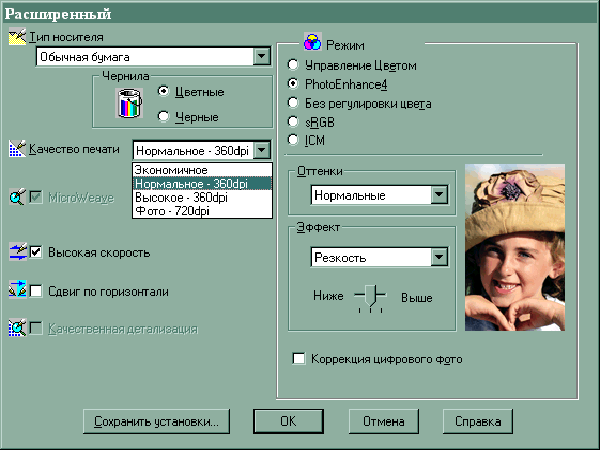The width and height of the screenshot is (600, 450).
Task: Click the Отмена button
Action: (383, 421)
